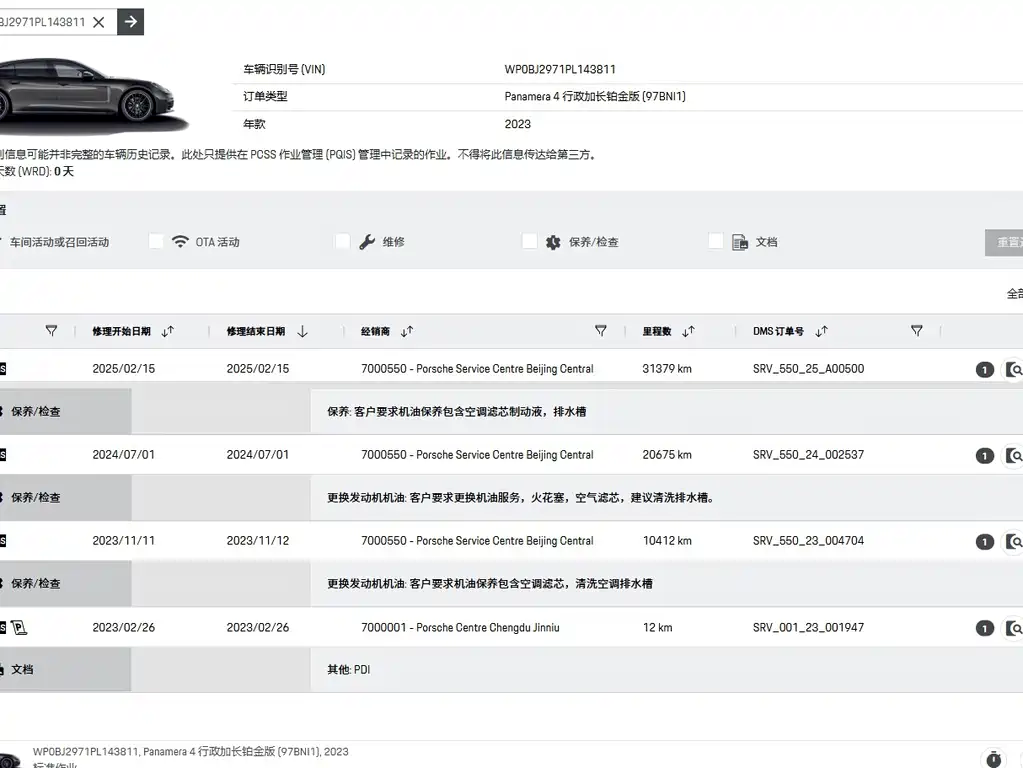1023x768 pixels.
Task: Click order number SRV_550_23_004704
Action: click(x=808, y=541)
